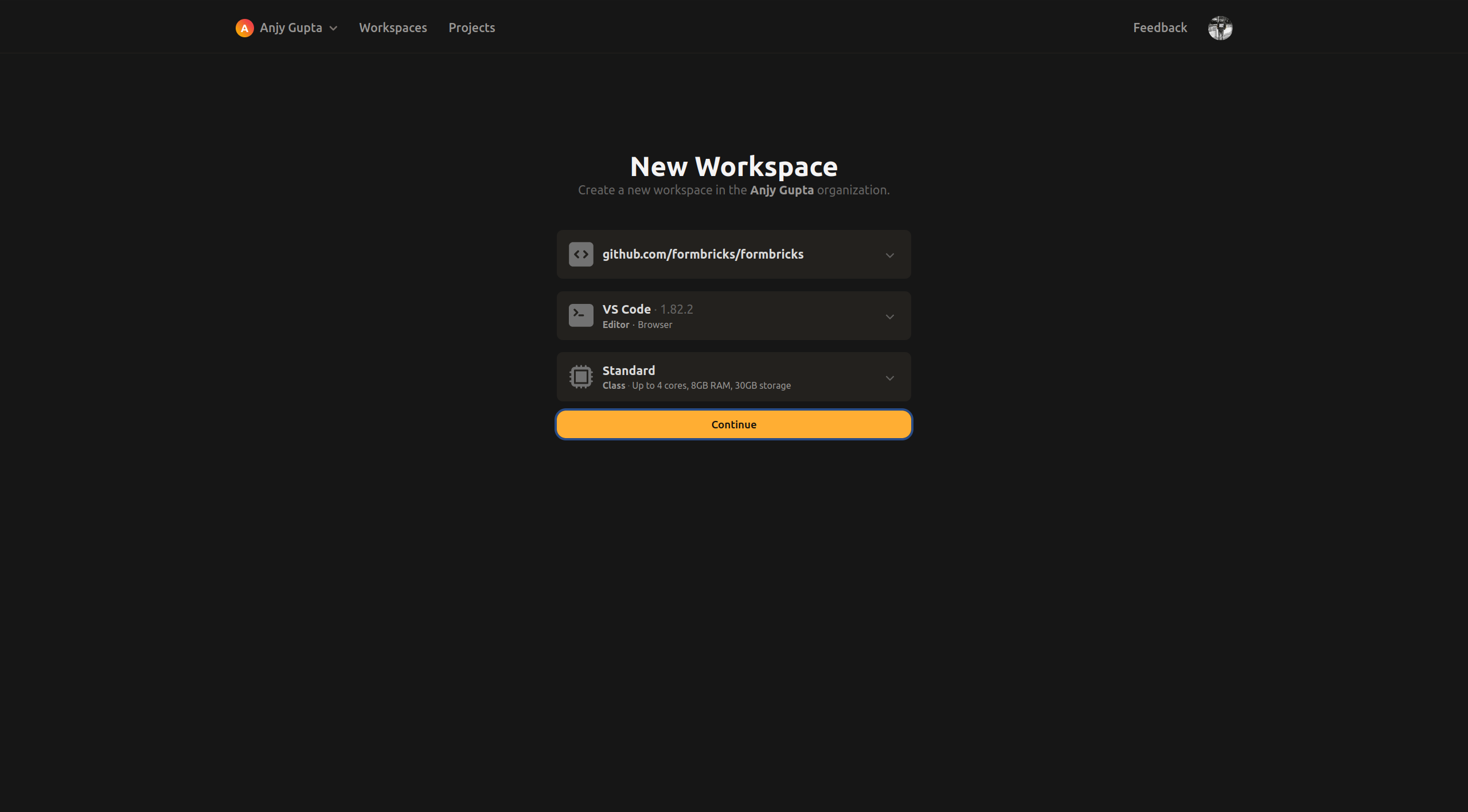Image resolution: width=1468 pixels, height=812 pixels.
Task: Click the 1.82.2 version text
Action: [x=677, y=309]
